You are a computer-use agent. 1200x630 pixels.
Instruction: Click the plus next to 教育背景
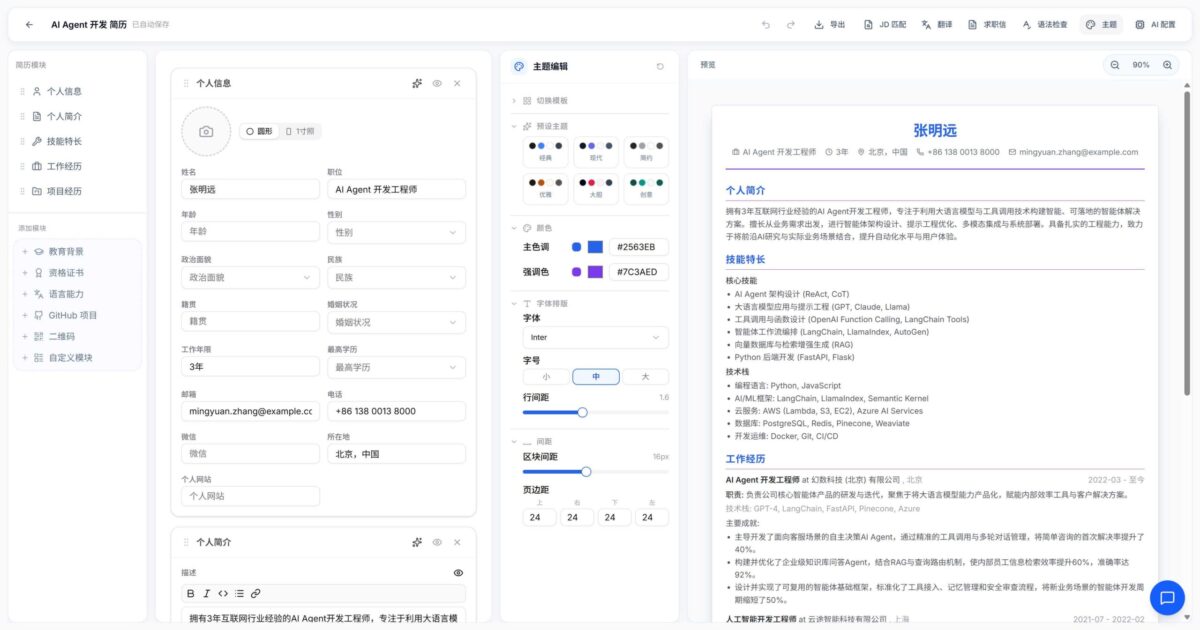[25, 252]
